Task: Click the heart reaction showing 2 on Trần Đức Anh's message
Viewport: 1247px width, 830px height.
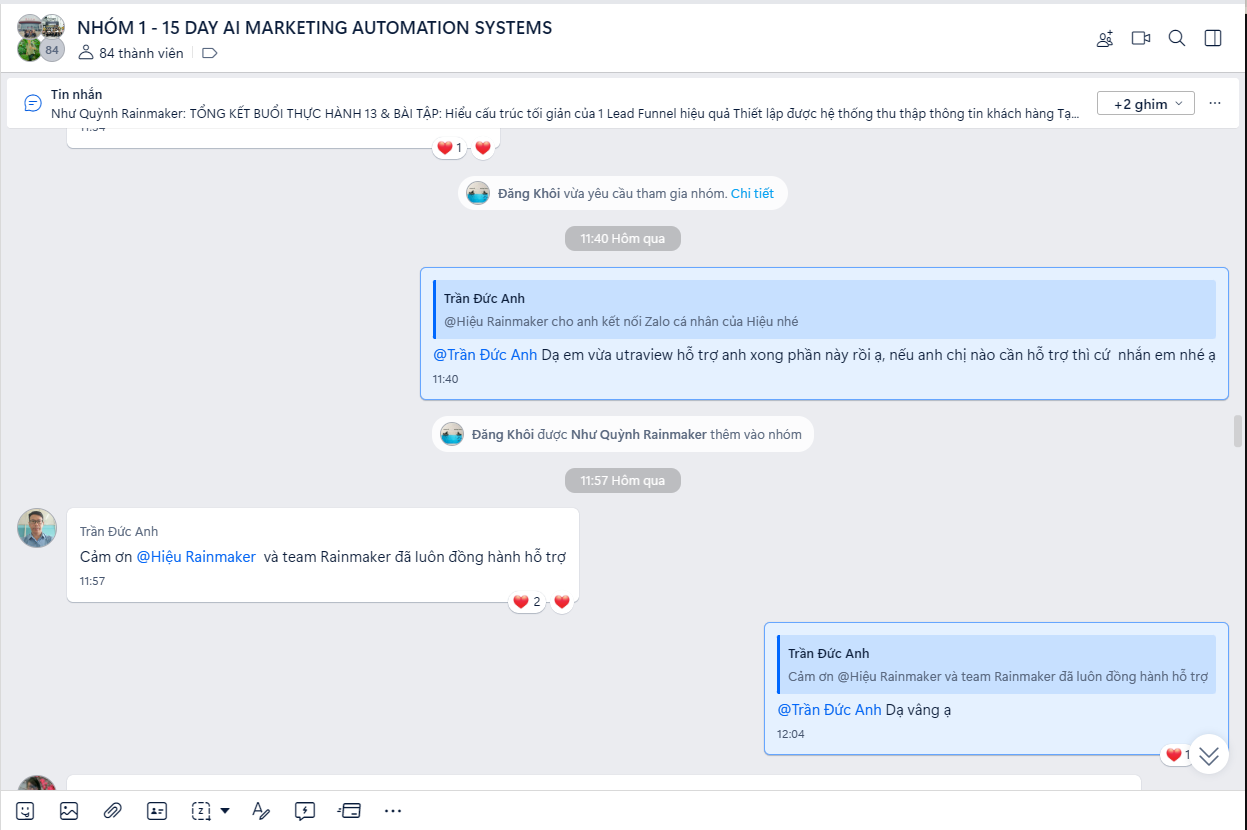Action: [x=526, y=602]
